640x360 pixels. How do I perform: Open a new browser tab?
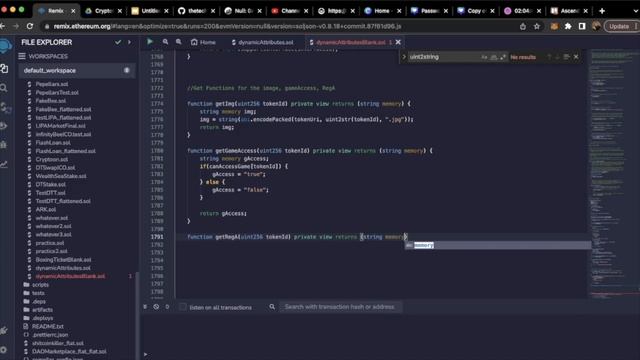(x=602, y=11)
